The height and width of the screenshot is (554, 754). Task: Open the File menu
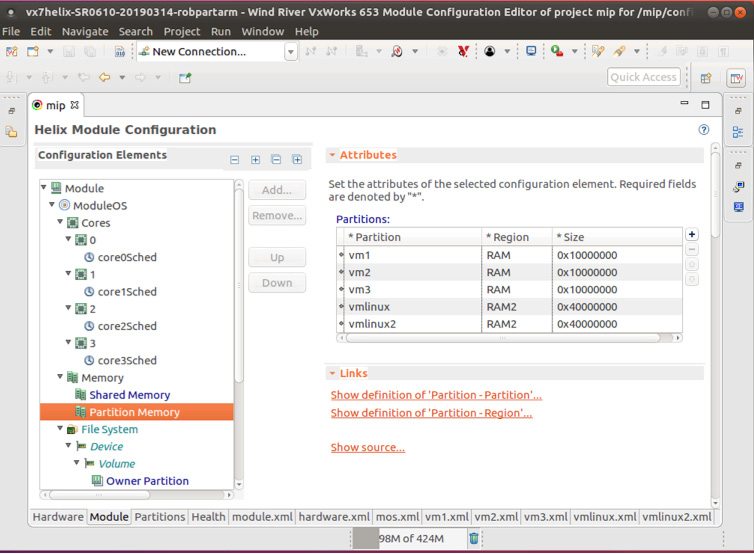pos(11,32)
